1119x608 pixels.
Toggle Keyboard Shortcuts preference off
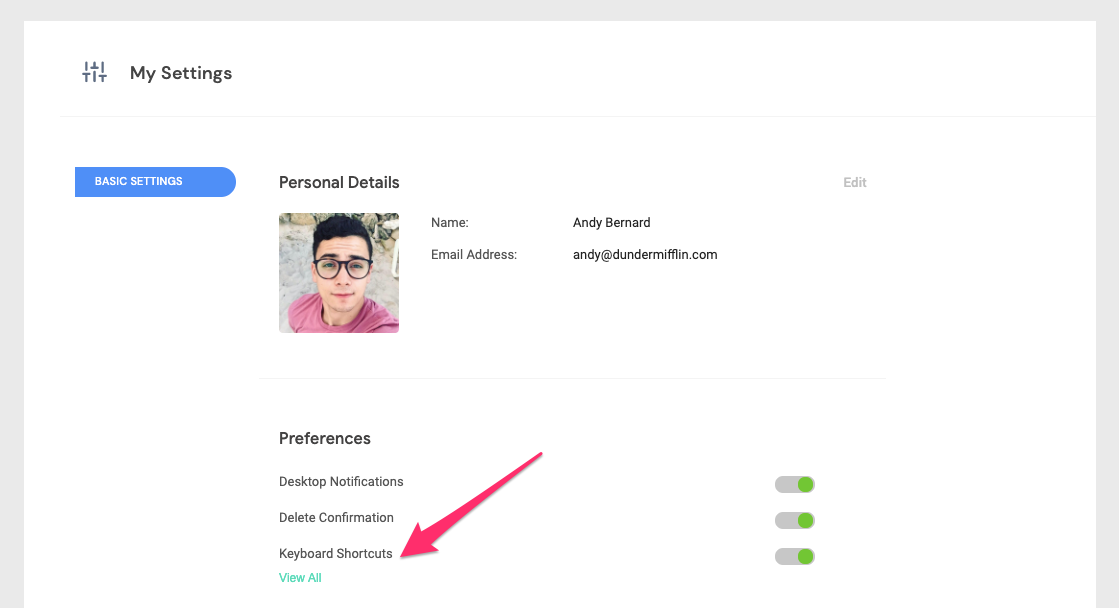794,556
